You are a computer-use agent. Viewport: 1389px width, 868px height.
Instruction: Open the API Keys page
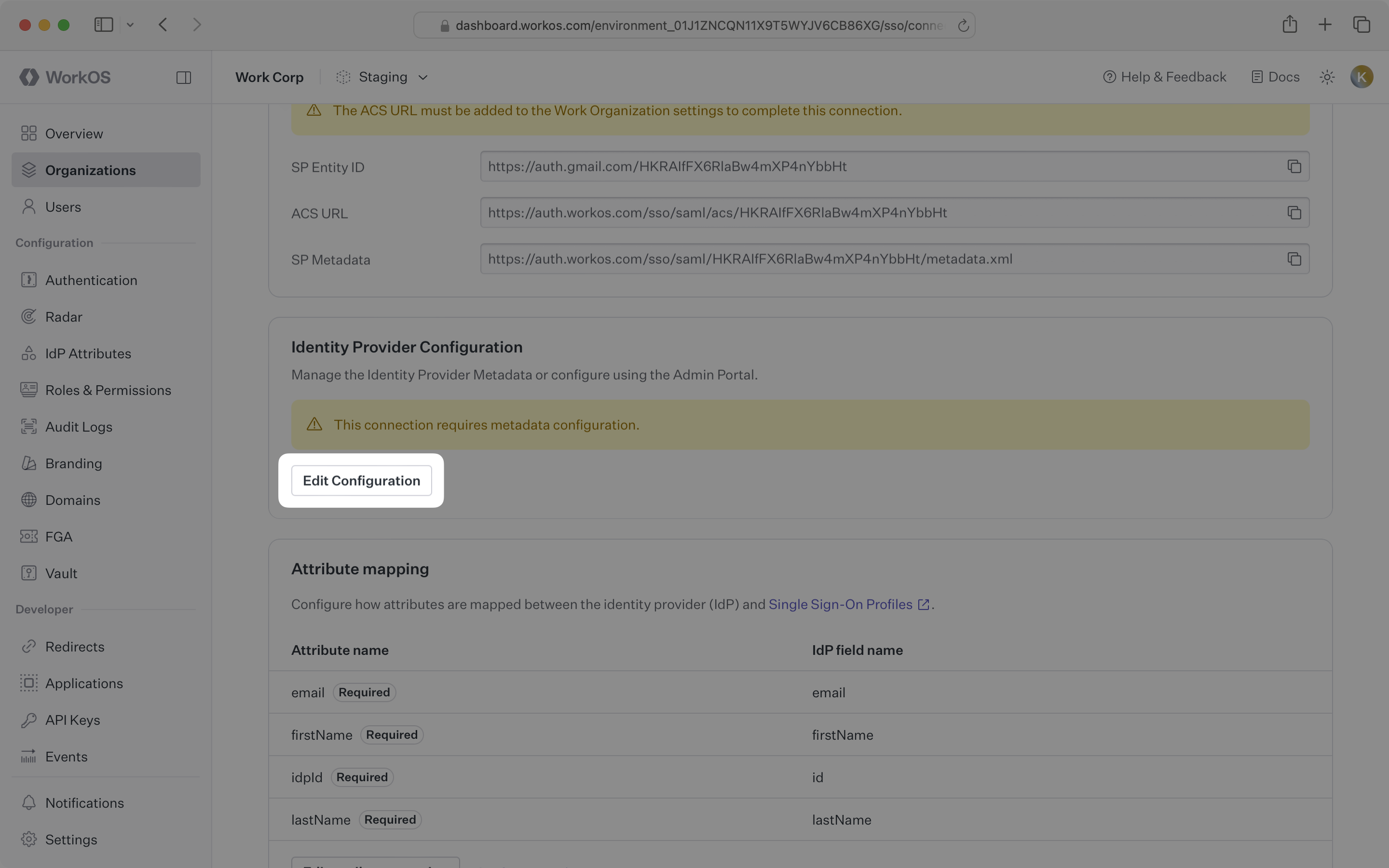tap(72, 720)
